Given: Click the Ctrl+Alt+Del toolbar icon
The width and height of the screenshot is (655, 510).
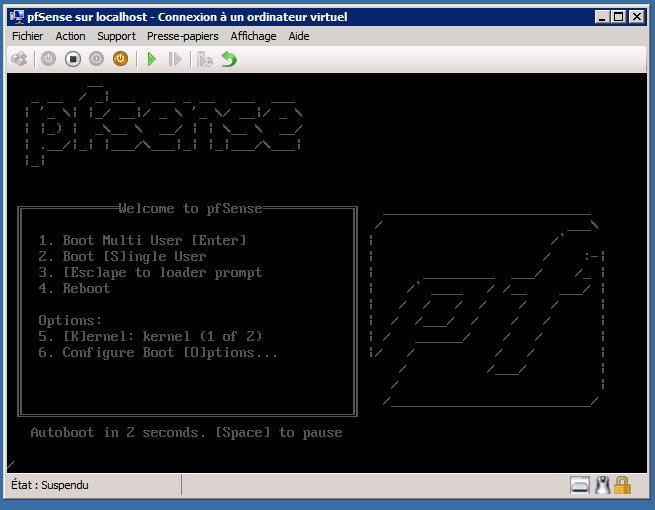Looking at the screenshot, I should (x=19, y=59).
